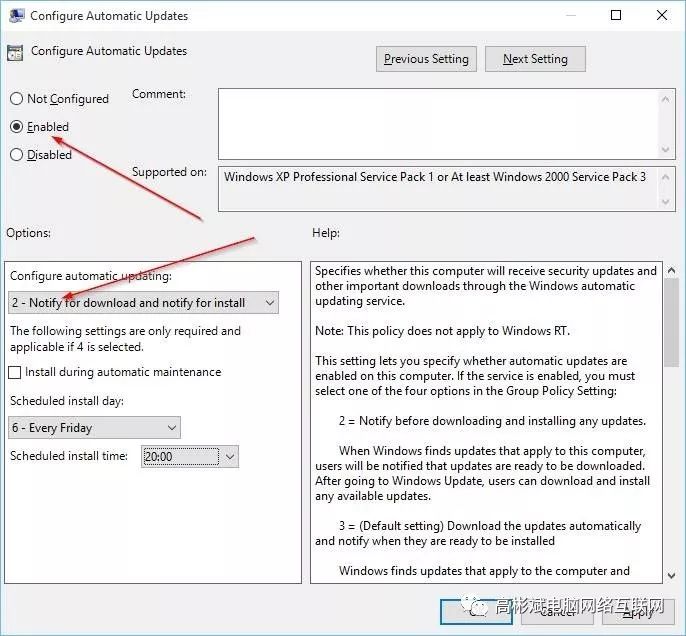Close the Configure Automatic Updates window
The image size is (686, 636).
coord(662,15)
